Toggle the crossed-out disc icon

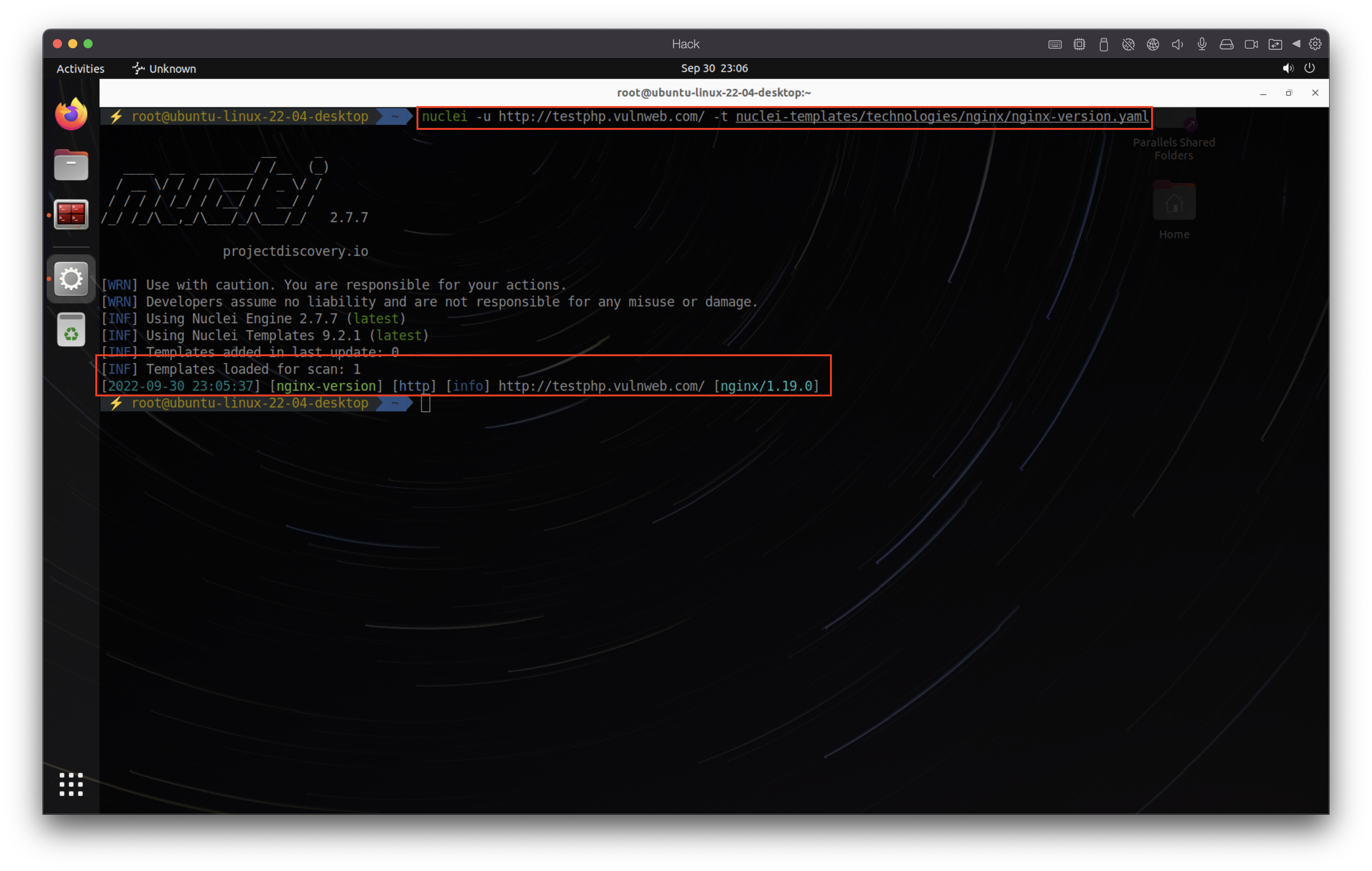(1128, 44)
